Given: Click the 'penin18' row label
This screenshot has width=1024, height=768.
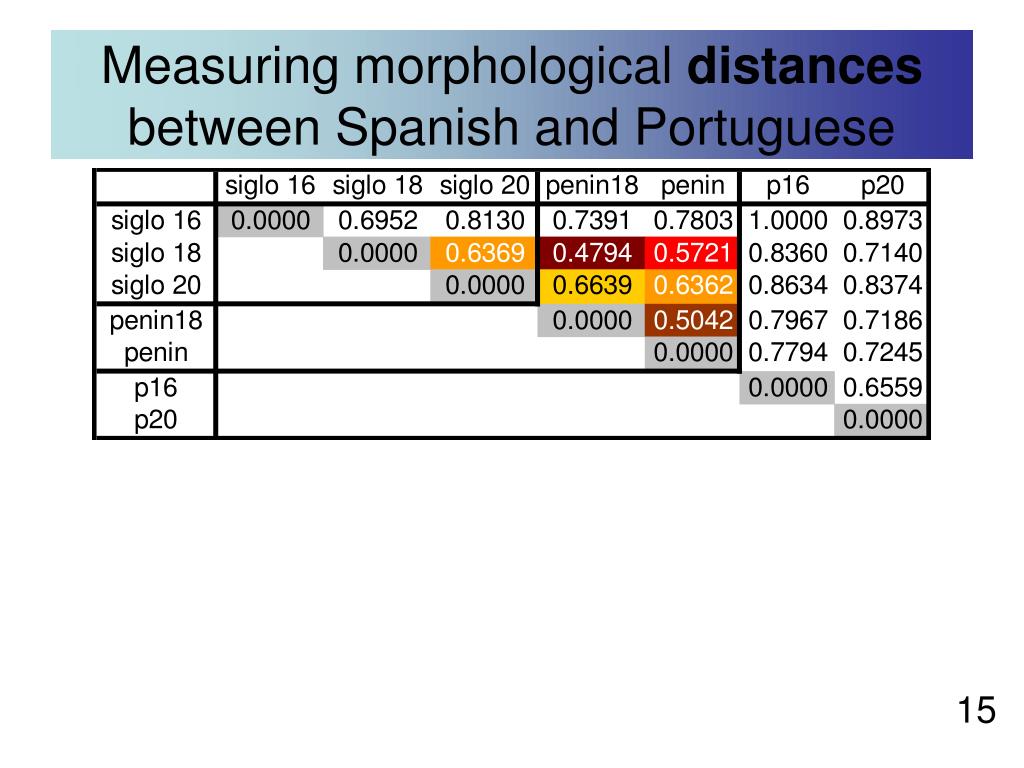Looking at the screenshot, I should point(156,321).
